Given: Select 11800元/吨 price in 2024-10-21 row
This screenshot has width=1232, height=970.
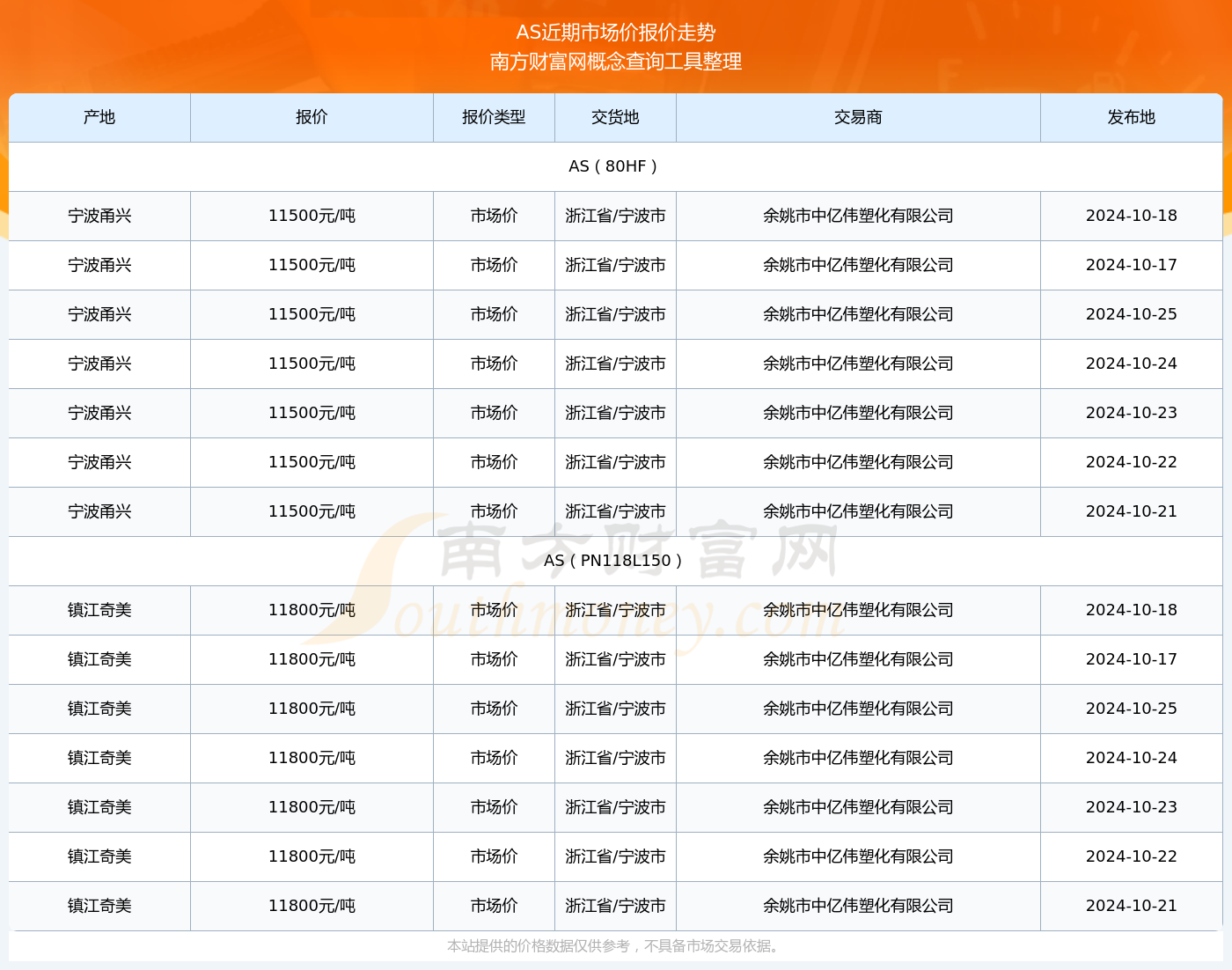Looking at the screenshot, I should pos(312,906).
